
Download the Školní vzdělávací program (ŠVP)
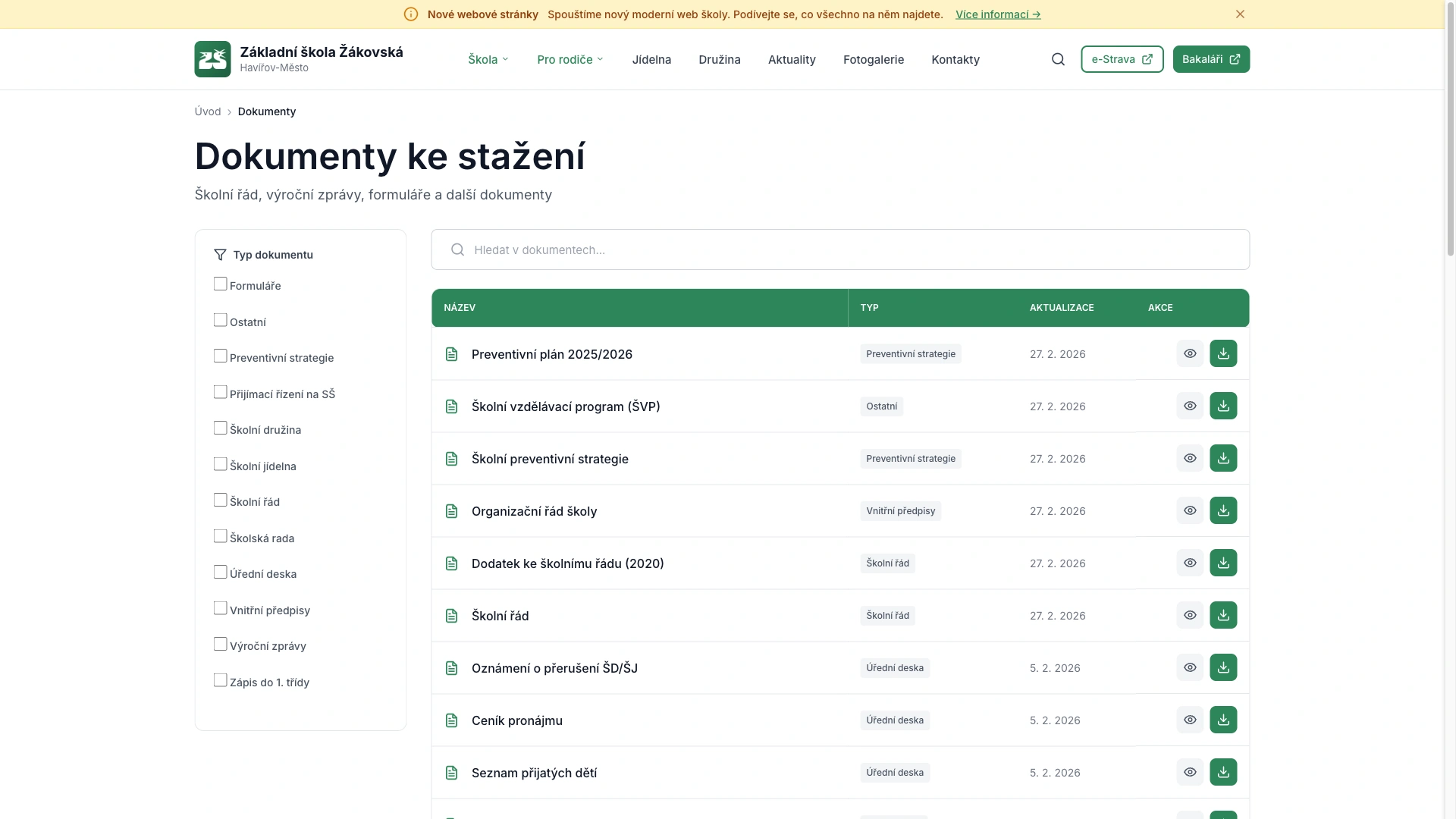pyautogui.click(x=1223, y=406)
